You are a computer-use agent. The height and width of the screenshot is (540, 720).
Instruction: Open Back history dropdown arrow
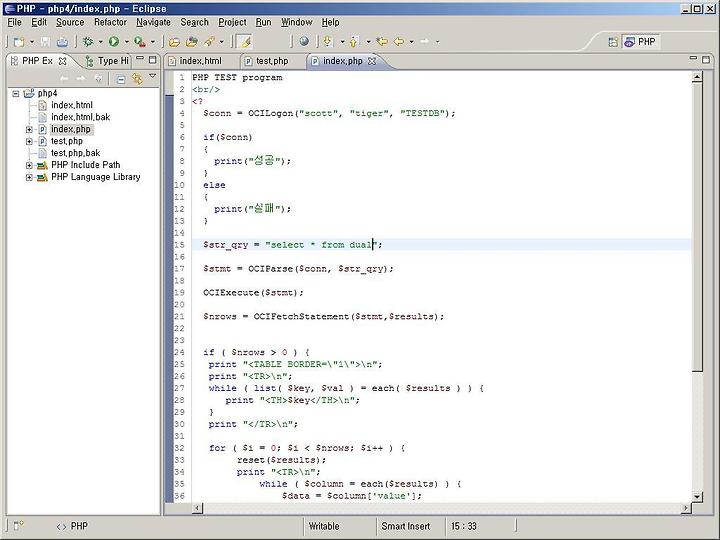(412, 42)
